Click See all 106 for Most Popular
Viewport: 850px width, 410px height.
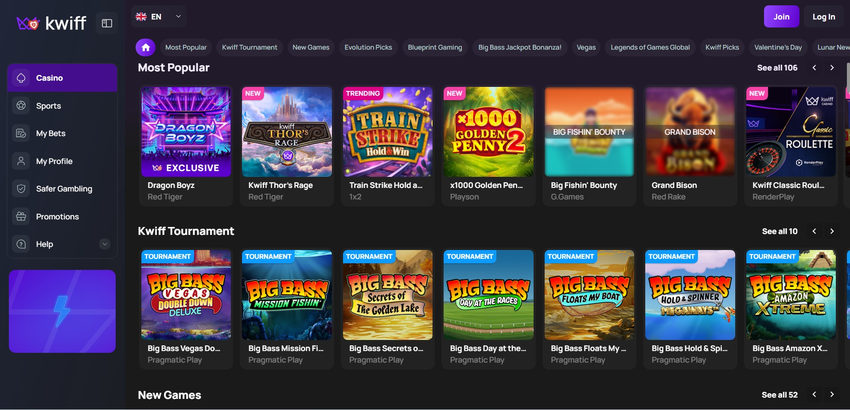click(x=777, y=68)
